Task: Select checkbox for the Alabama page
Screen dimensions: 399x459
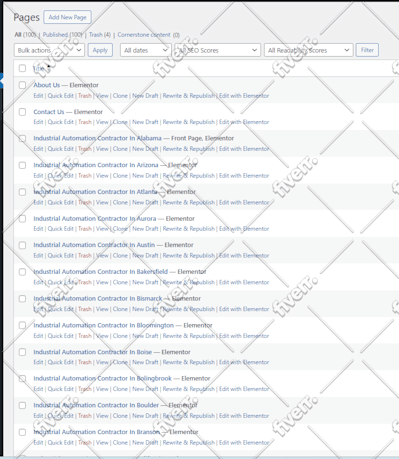Action: coord(22,138)
